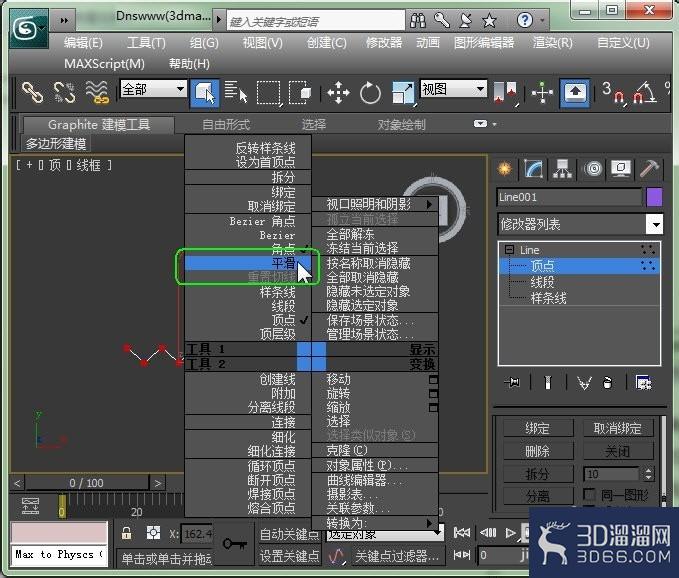Click the 删除 button in rollout
The height and width of the screenshot is (578, 679).
click(537, 451)
